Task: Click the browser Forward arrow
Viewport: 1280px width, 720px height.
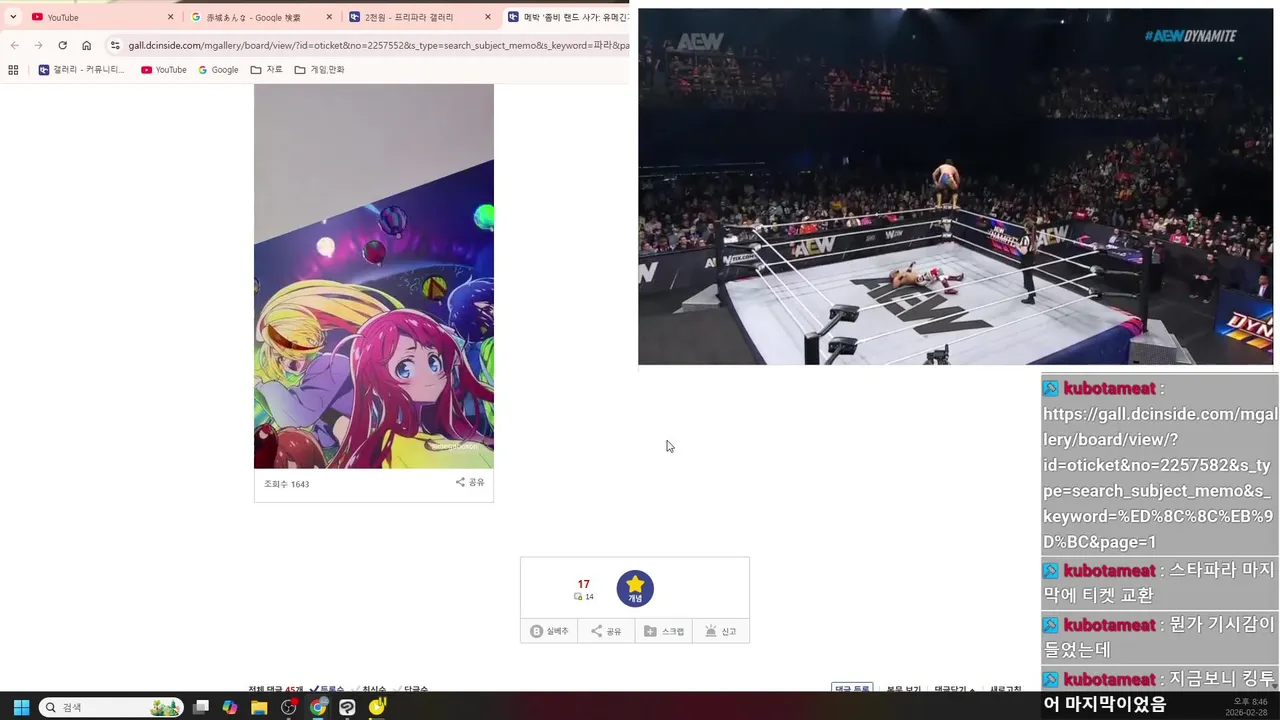Action: coord(38,45)
